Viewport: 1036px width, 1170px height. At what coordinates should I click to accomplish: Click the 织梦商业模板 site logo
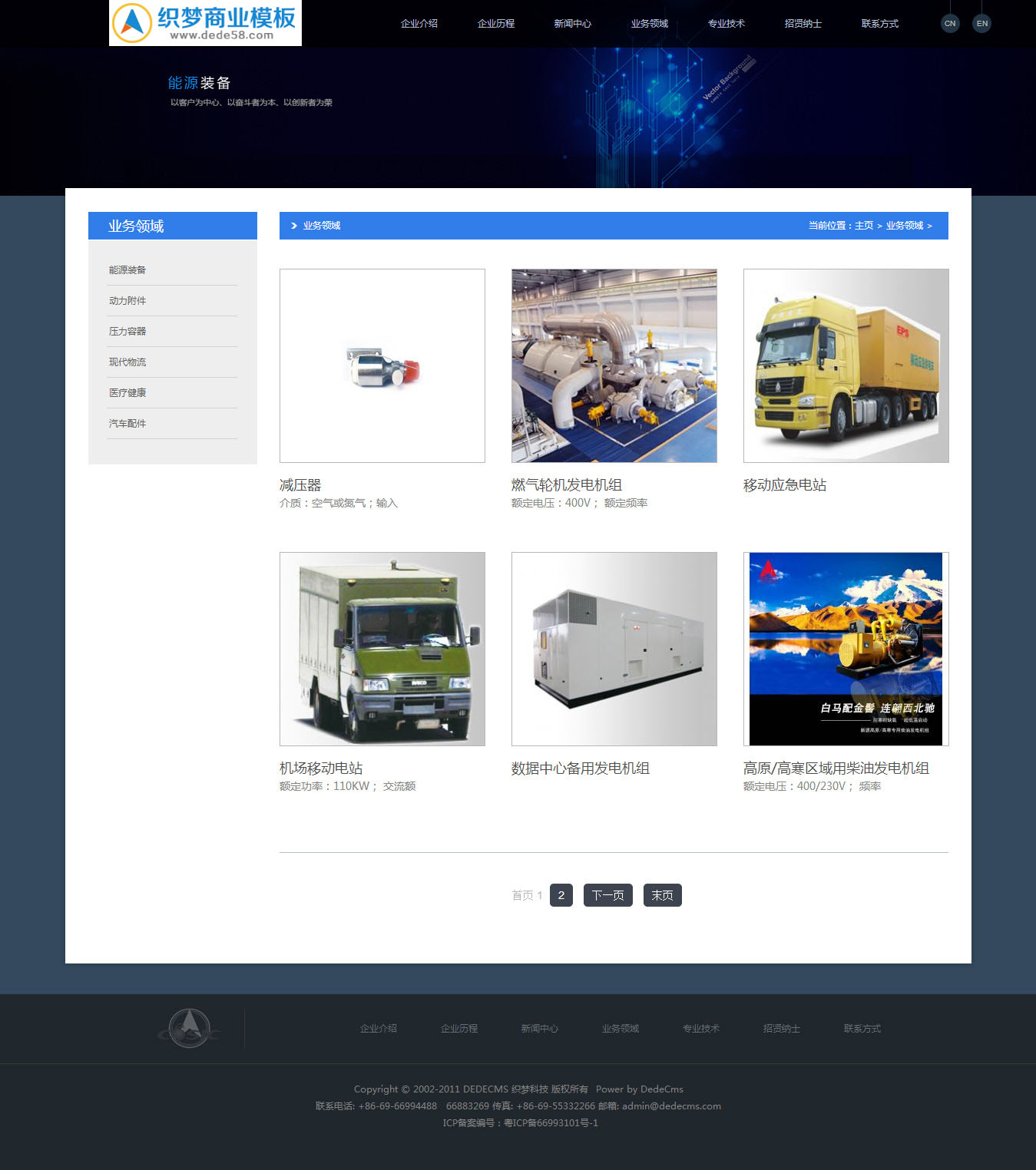[205, 23]
